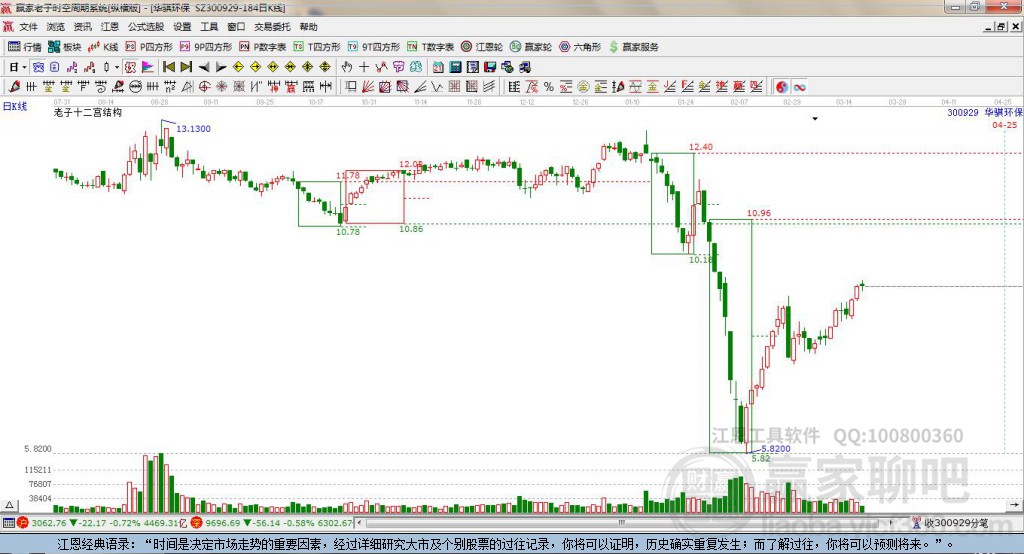The height and width of the screenshot is (554, 1024).
Task: Click the 日K线 chart label
Action: (15, 106)
